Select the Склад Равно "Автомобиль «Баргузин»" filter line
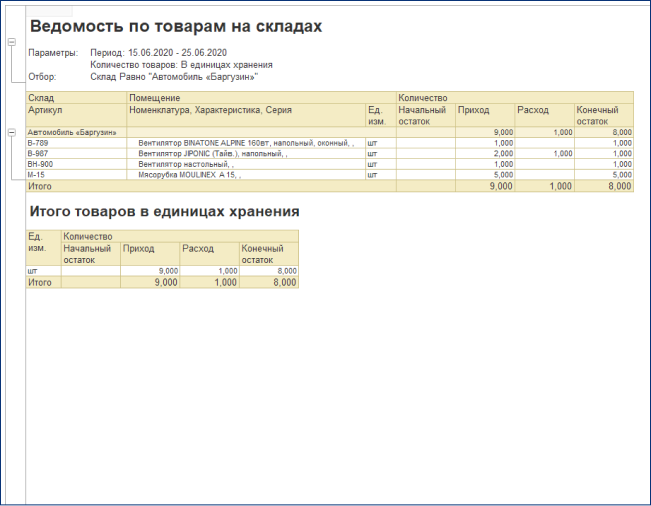The width and height of the screenshot is (651, 506). pos(174,77)
